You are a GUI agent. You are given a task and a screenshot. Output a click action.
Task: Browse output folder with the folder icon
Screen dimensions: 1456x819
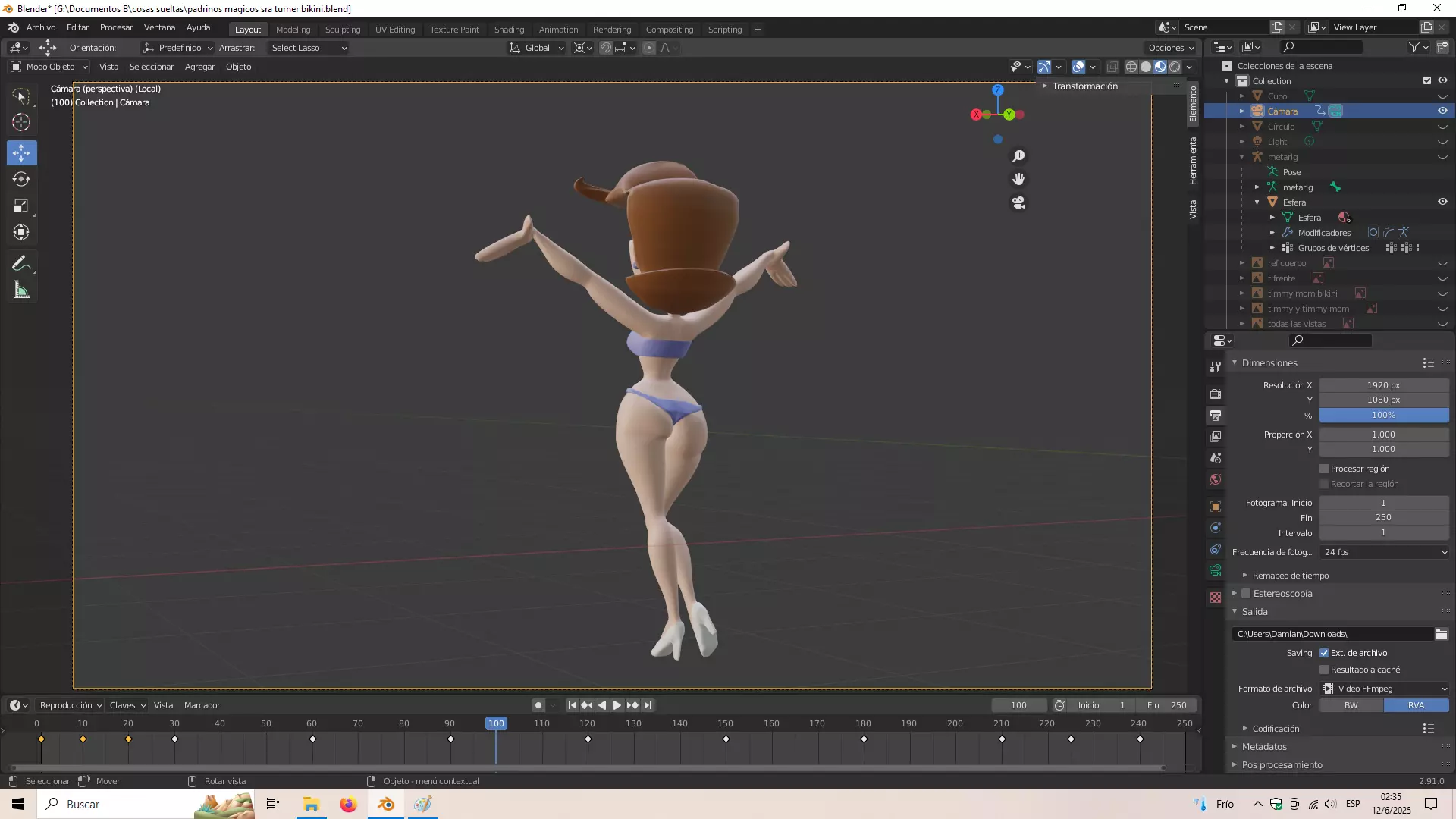tap(1442, 634)
